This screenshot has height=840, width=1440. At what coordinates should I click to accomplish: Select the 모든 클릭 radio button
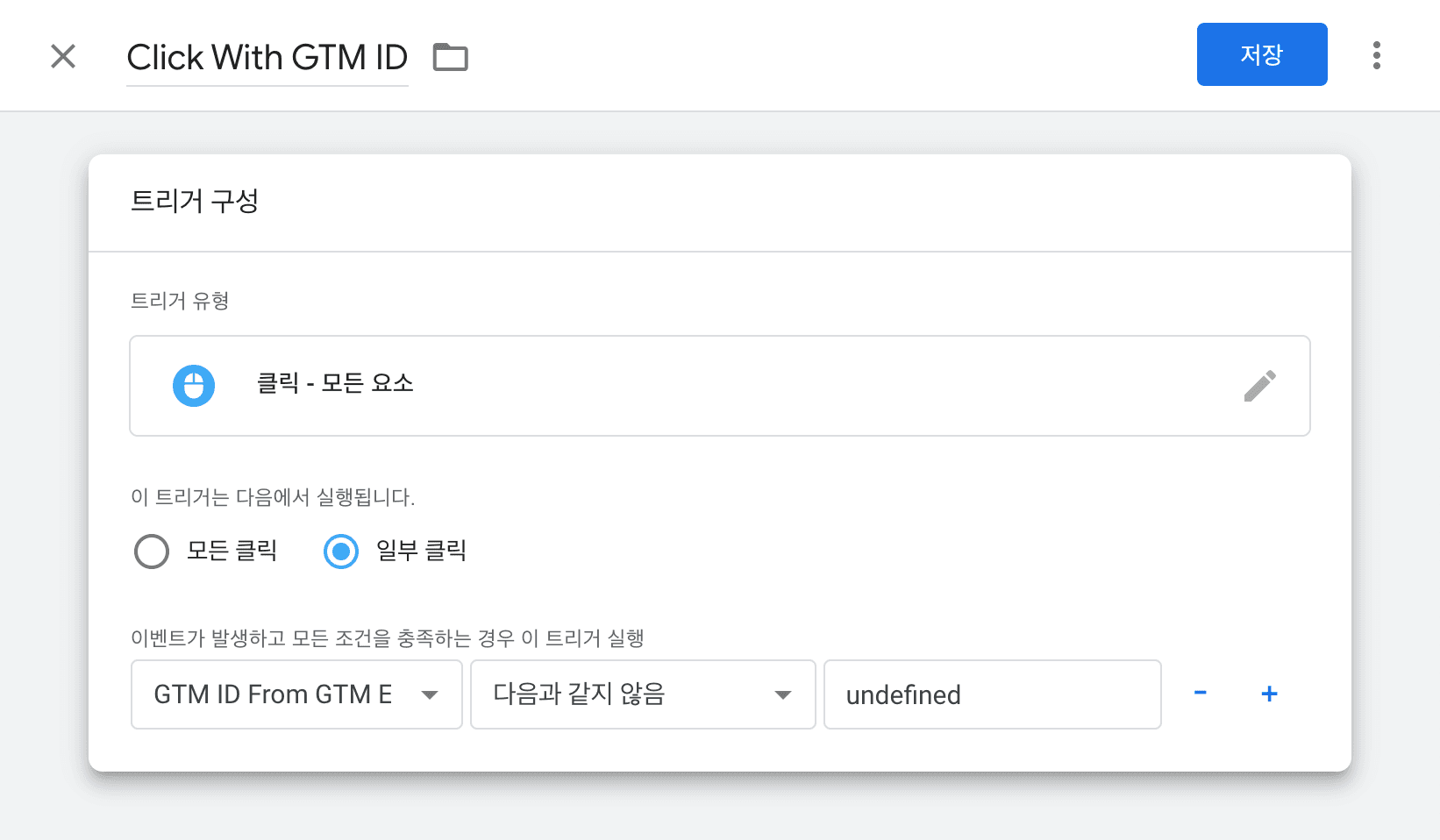pyautogui.click(x=152, y=552)
